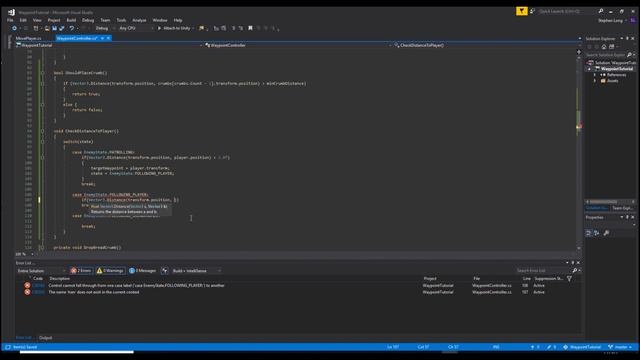Switch to MovePlayer.cs tab

pyautogui.click(x=29, y=38)
